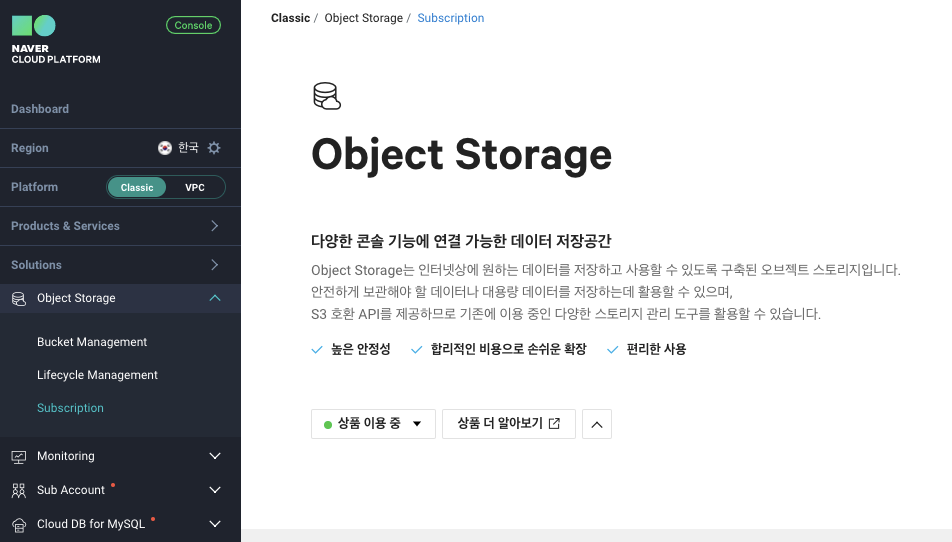952x542 pixels.
Task: Click the Sub Account people icon
Action: point(19,490)
